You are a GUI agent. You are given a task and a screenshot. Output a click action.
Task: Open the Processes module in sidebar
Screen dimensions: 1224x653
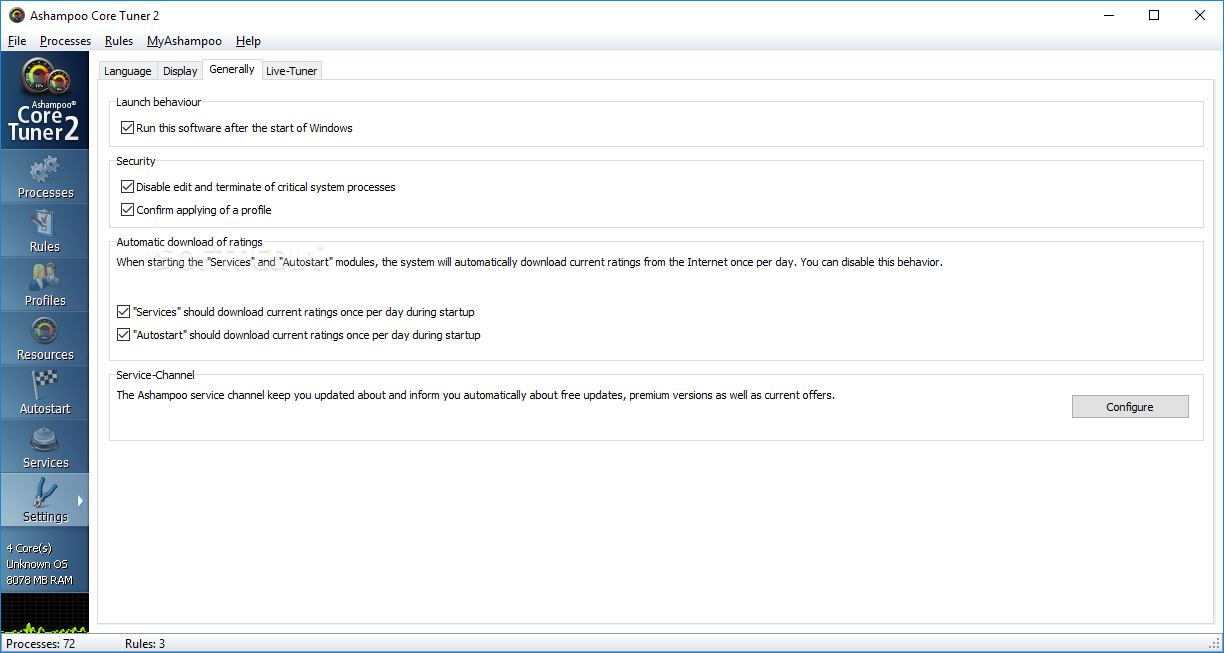click(45, 177)
